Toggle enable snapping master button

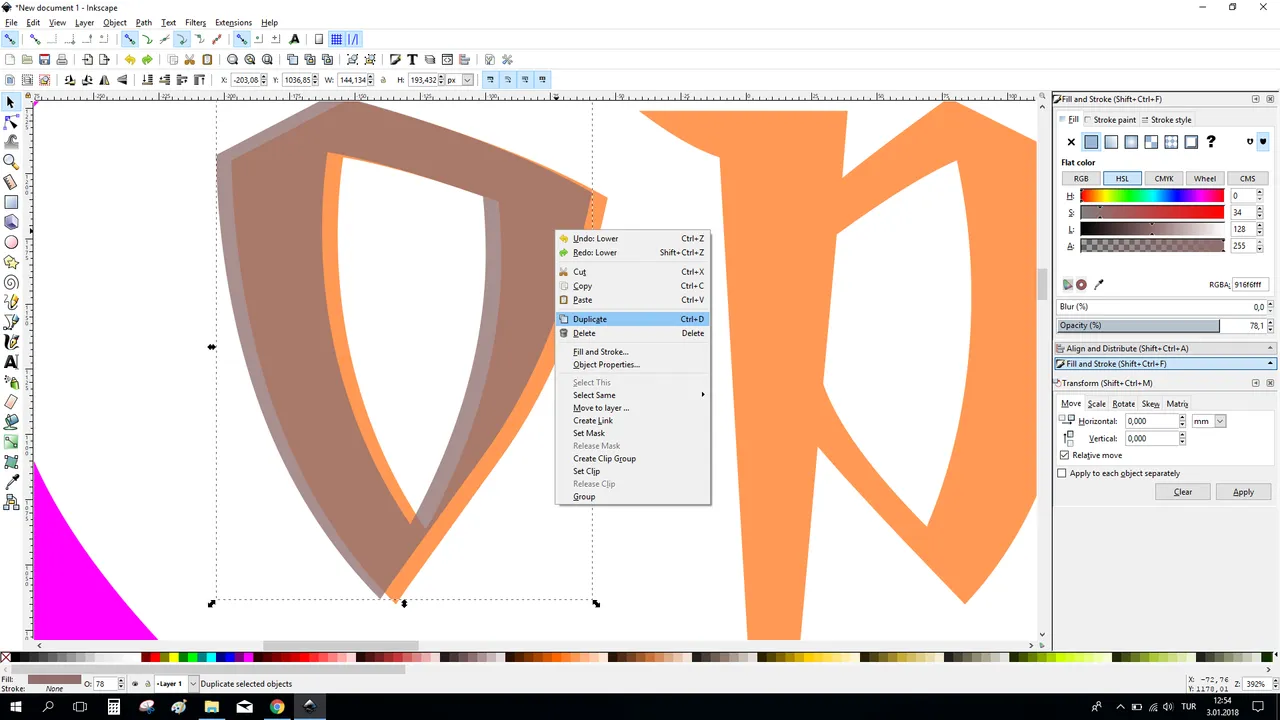click(x=9, y=39)
